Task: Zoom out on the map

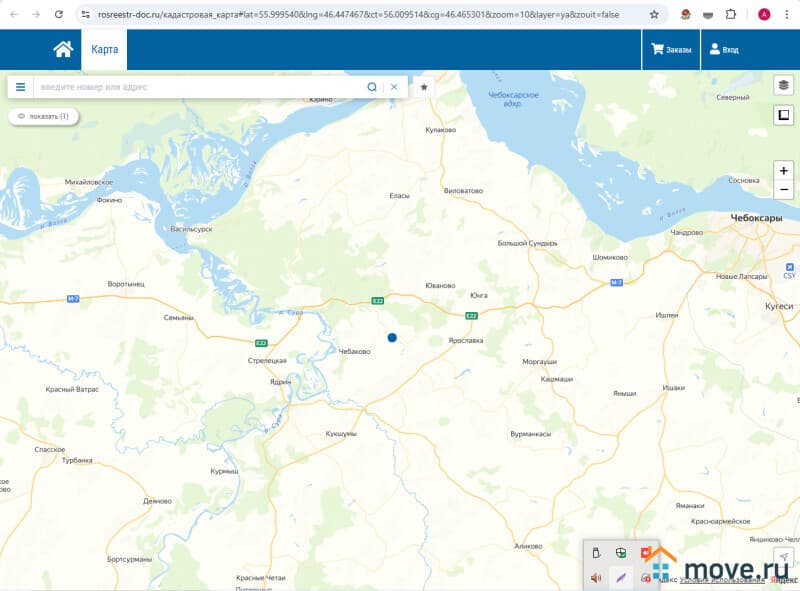Action: point(783,189)
